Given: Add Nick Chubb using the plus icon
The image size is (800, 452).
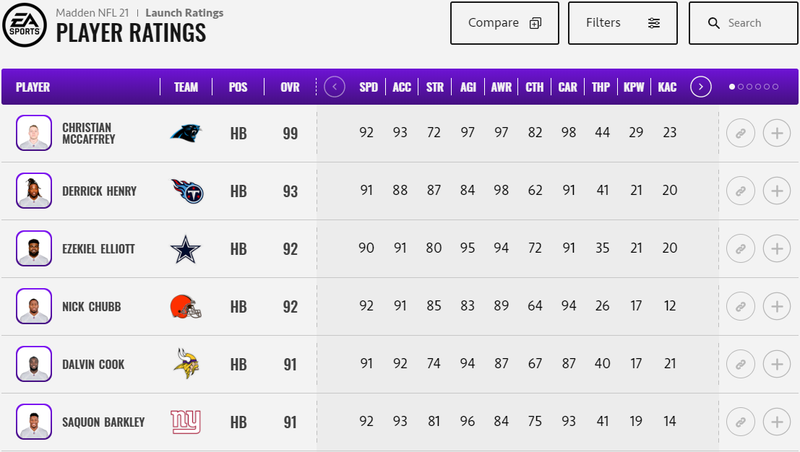Looking at the screenshot, I should (x=777, y=306).
